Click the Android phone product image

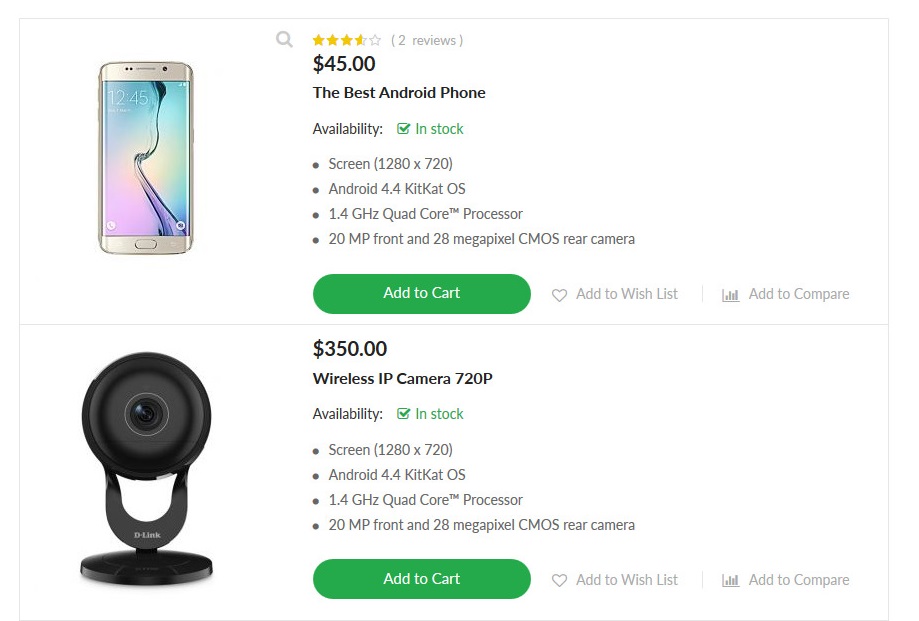coord(146,158)
